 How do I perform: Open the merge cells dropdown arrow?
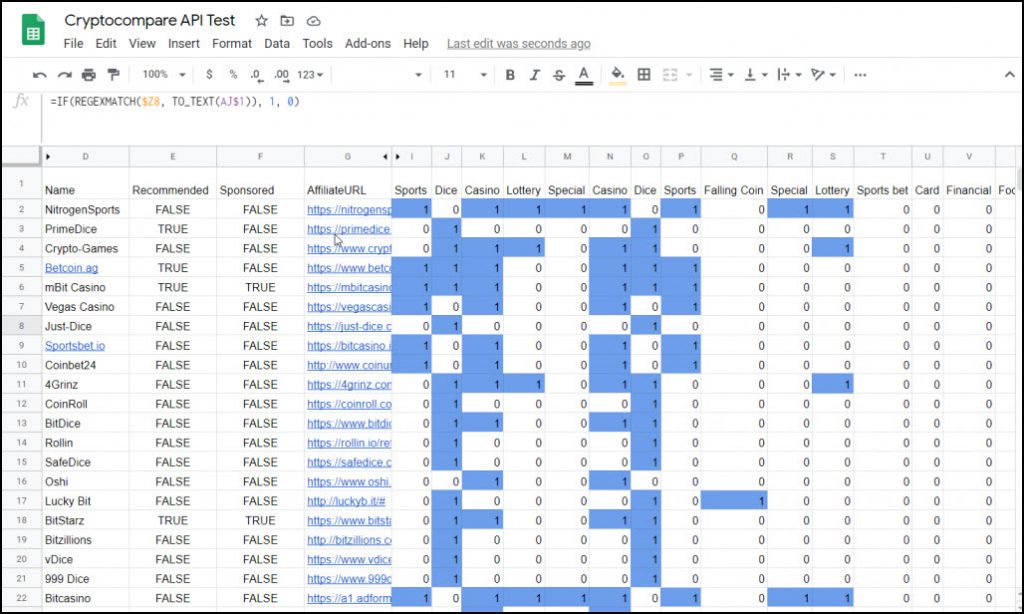pyautogui.click(x=689, y=75)
